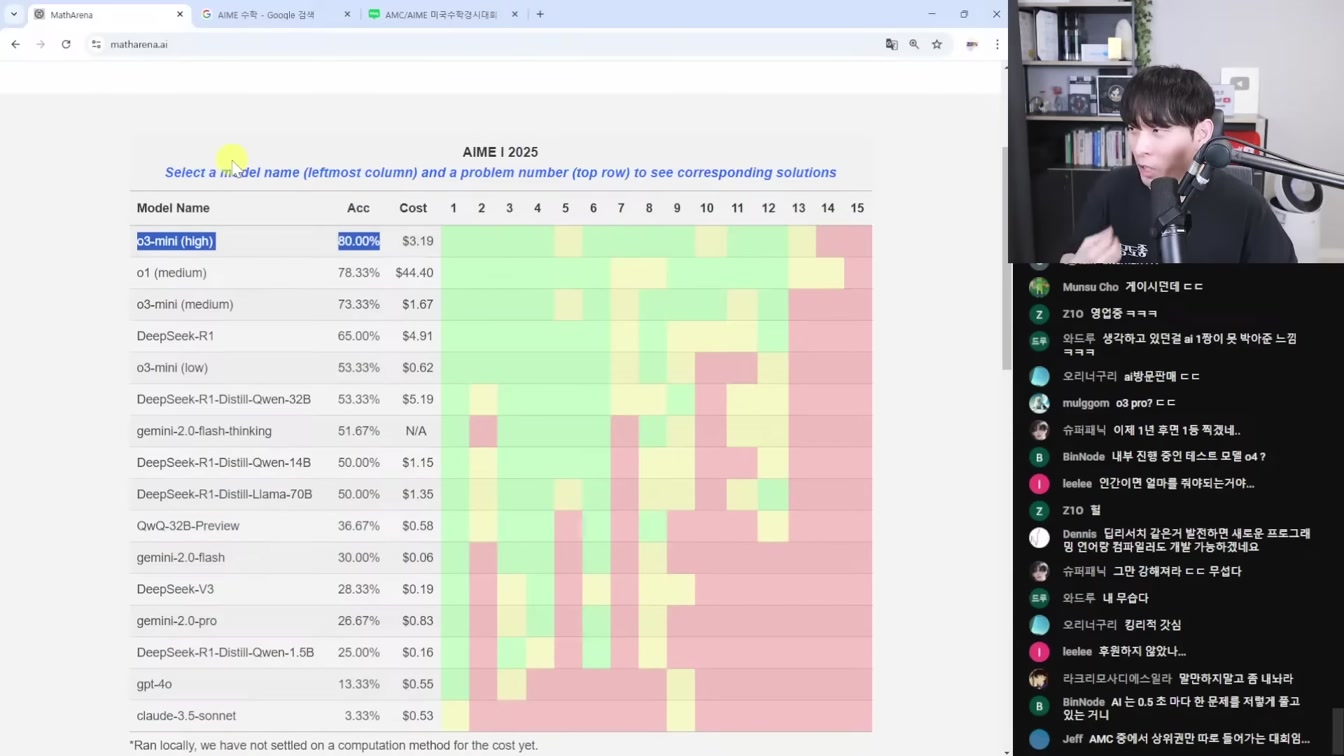Select problem number 5 column header
Image resolution: width=1344 pixels, height=756 pixels.
(565, 208)
